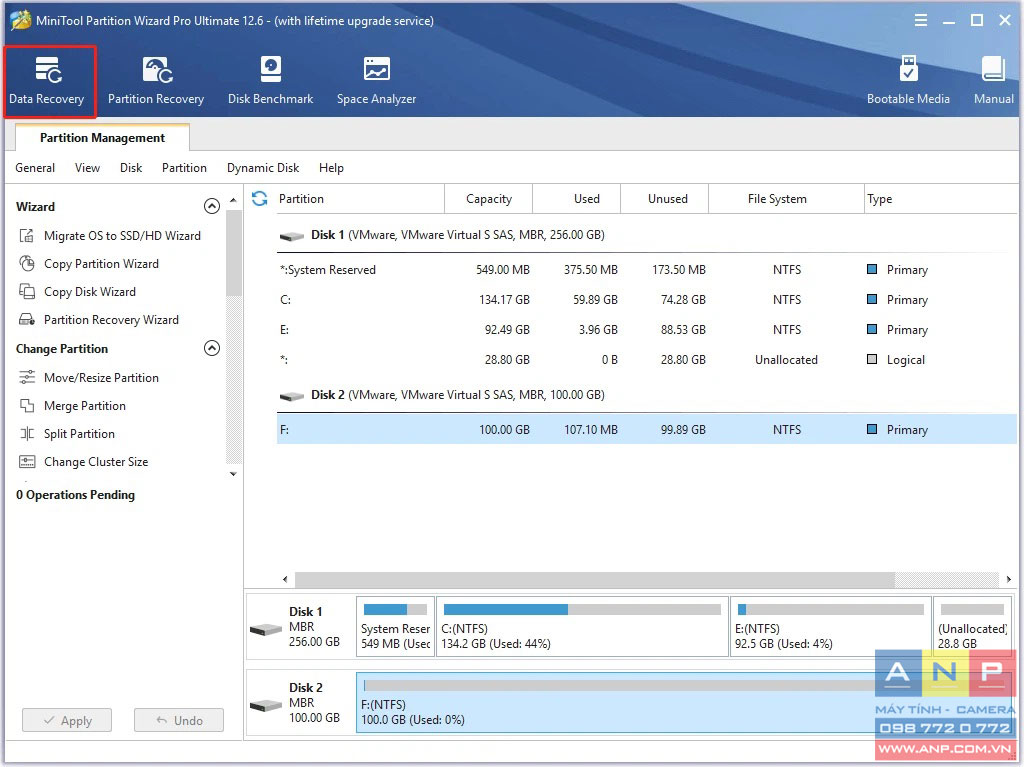The width and height of the screenshot is (1025, 767).
Task: Click the partition list horizontal scrollbar thumb
Action: [595, 579]
